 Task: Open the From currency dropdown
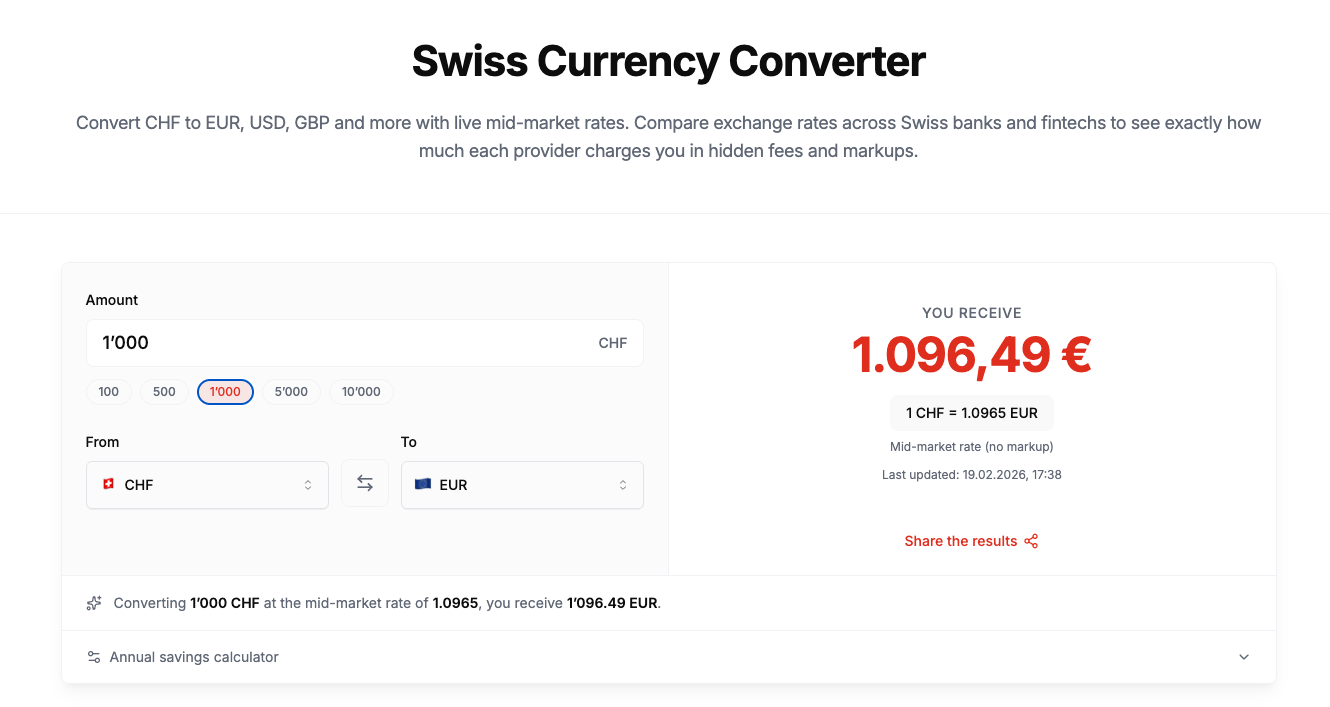point(207,484)
